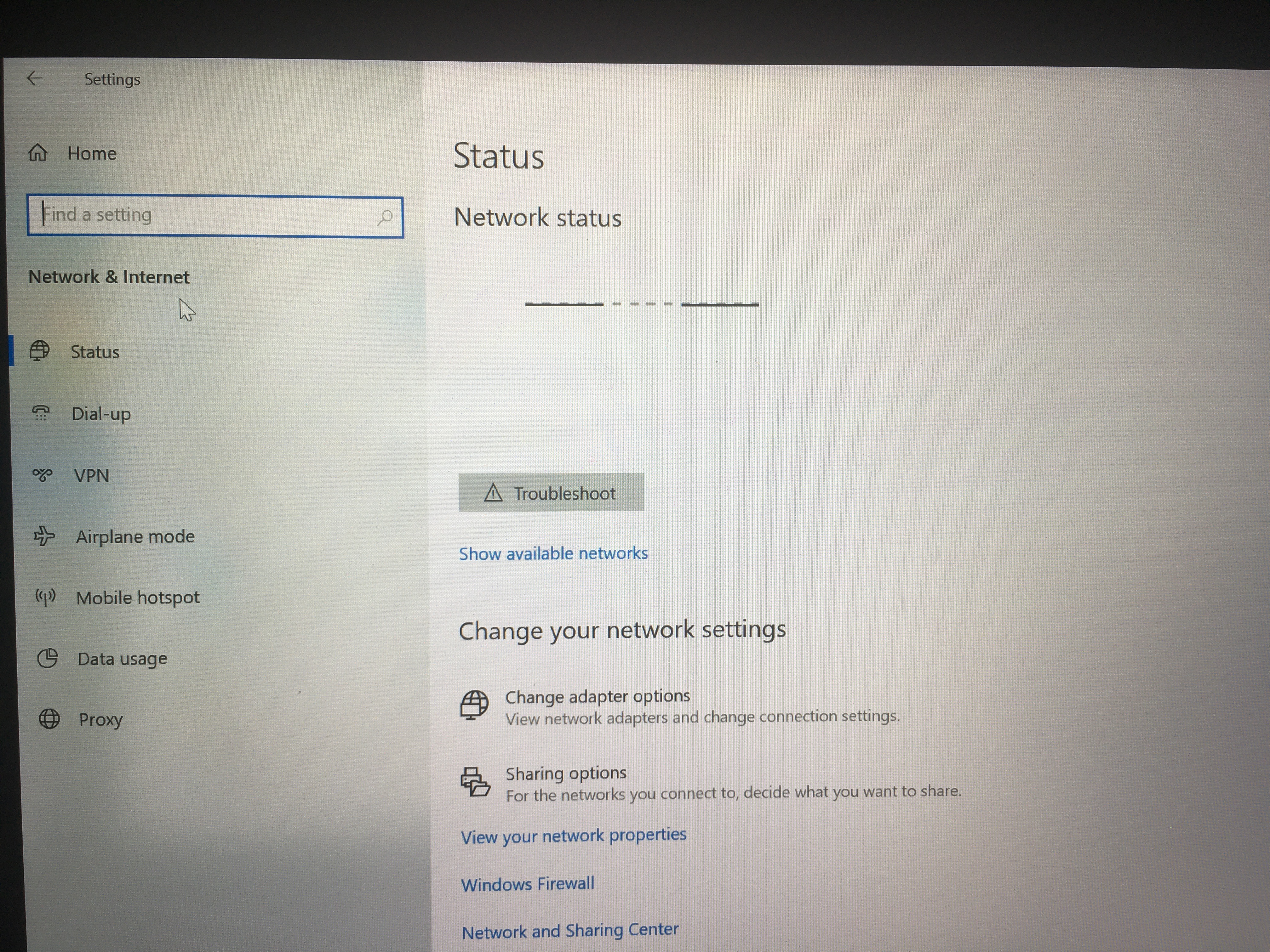Click the search magnifier icon
This screenshot has height=952, width=1270.
point(385,217)
